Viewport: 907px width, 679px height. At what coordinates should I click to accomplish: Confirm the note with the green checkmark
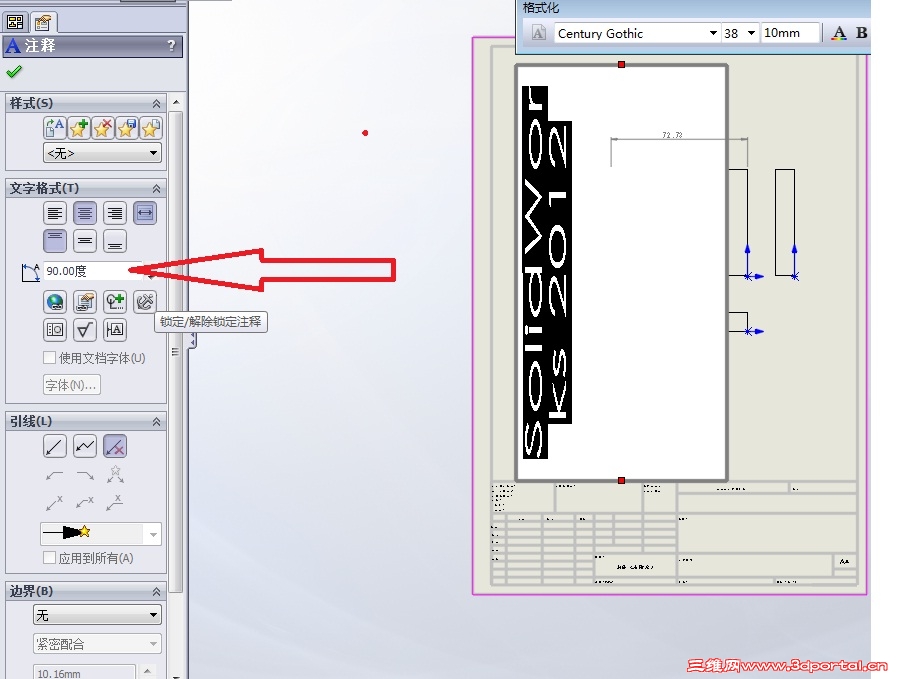pyautogui.click(x=14, y=72)
